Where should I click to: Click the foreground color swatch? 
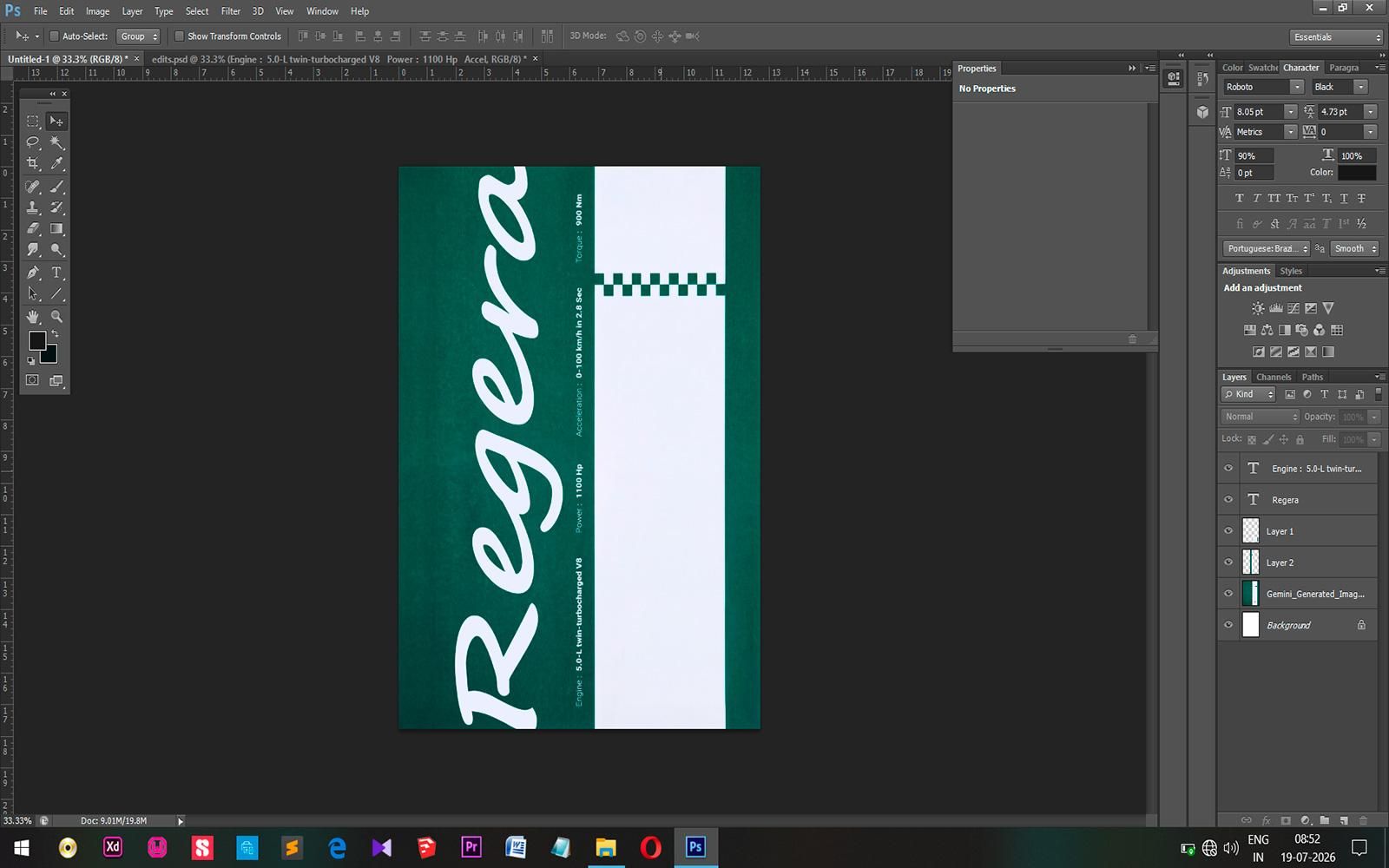click(x=36, y=340)
